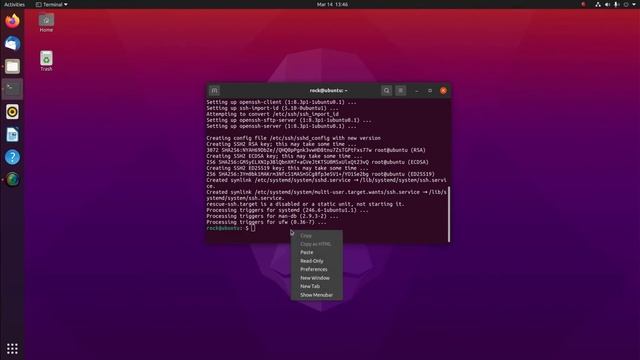Minimize the terminal window
Screen dimensions: 640x360
pos(417,91)
